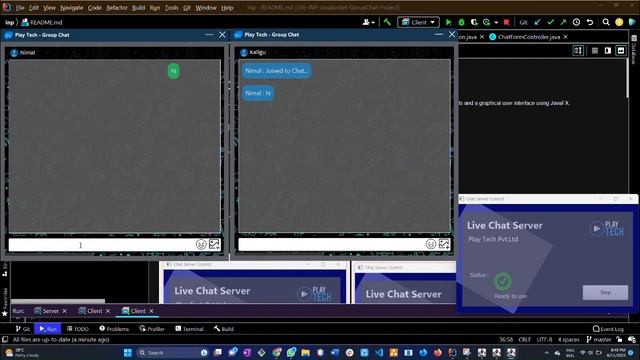Image resolution: width=640 pixels, height=360 pixels.
Task: Open Visual Studio Code from taskbar
Action: (379, 353)
